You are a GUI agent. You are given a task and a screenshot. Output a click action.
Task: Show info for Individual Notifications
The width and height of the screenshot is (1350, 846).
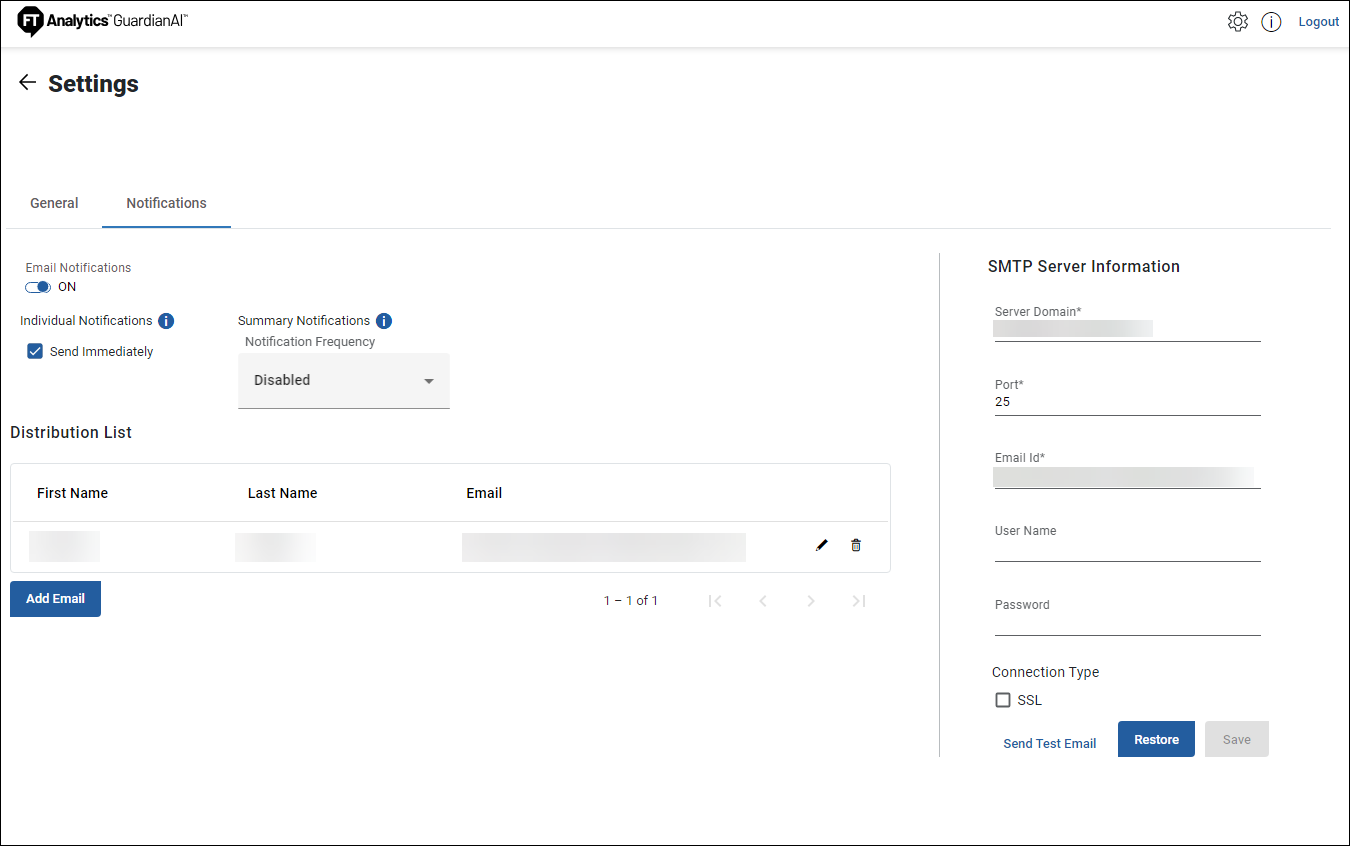pyautogui.click(x=166, y=321)
